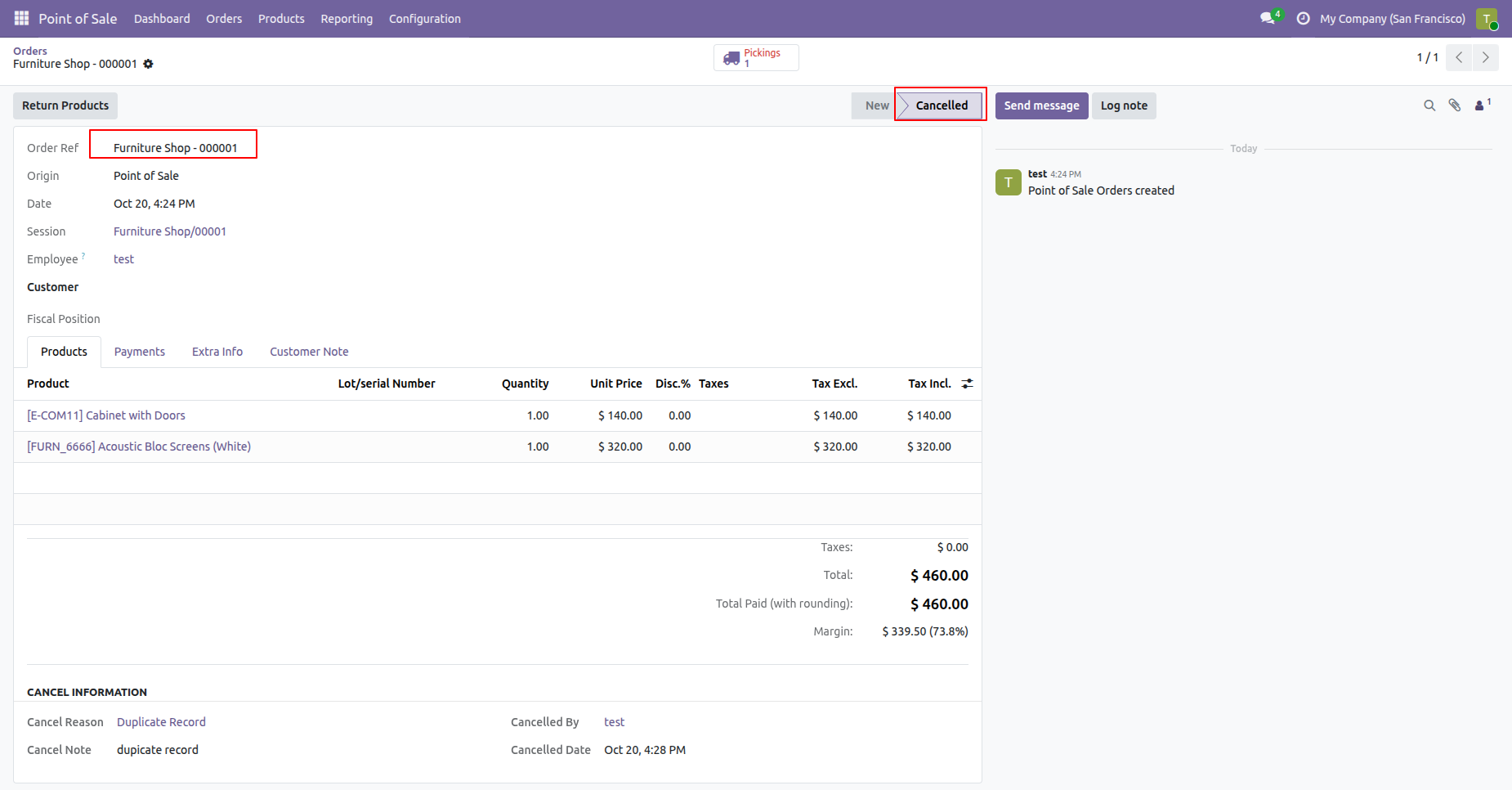This screenshot has width=1512, height=790.
Task: Go to previous record arrow
Action: coord(1459,57)
